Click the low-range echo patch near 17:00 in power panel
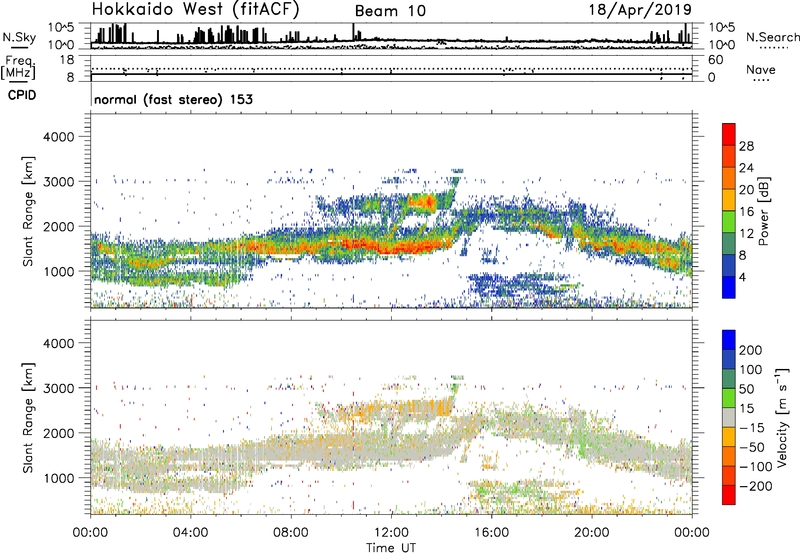 point(523,285)
